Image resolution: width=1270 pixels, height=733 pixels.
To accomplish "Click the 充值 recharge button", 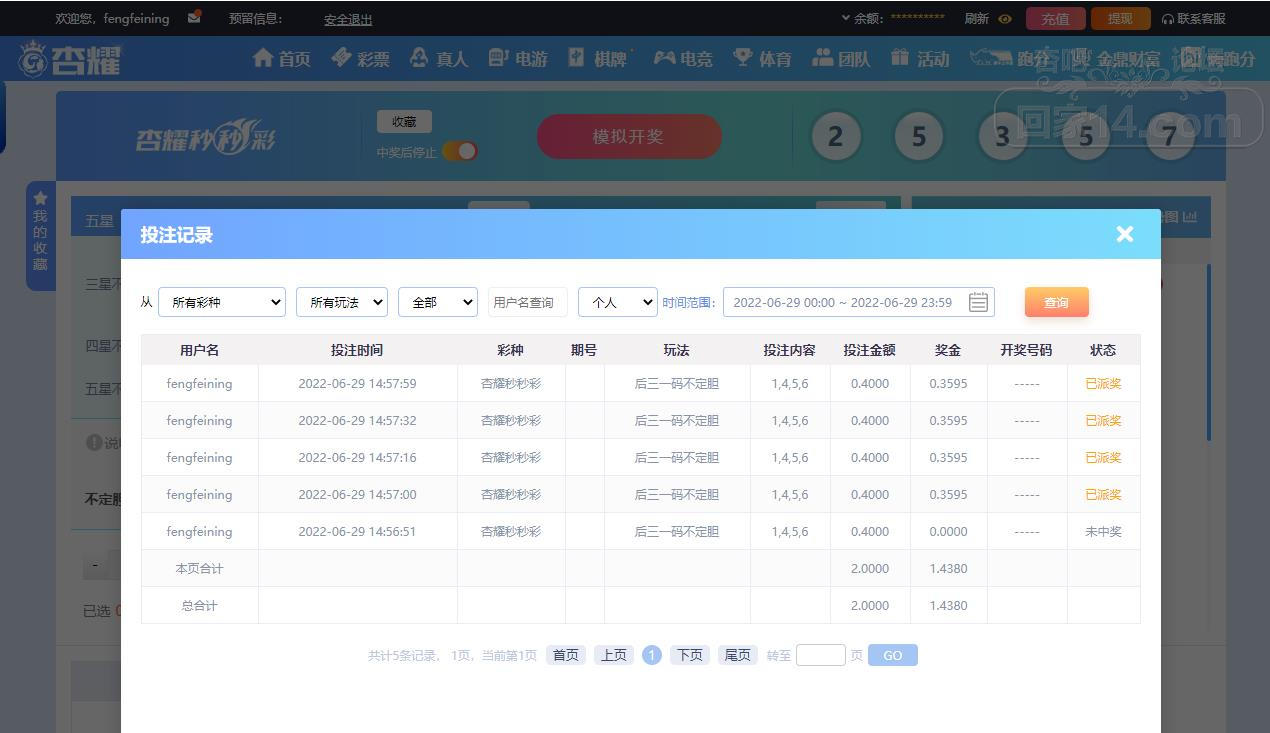I will point(1055,18).
